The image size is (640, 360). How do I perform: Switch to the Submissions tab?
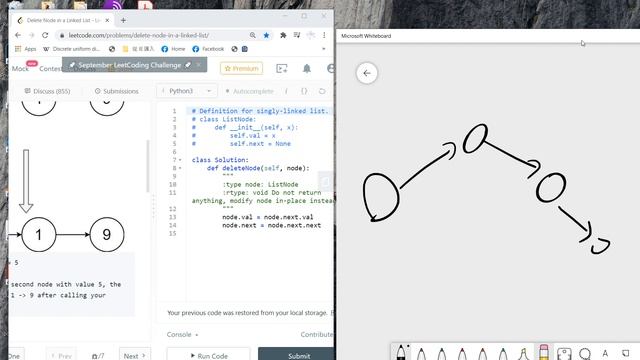pos(117,91)
